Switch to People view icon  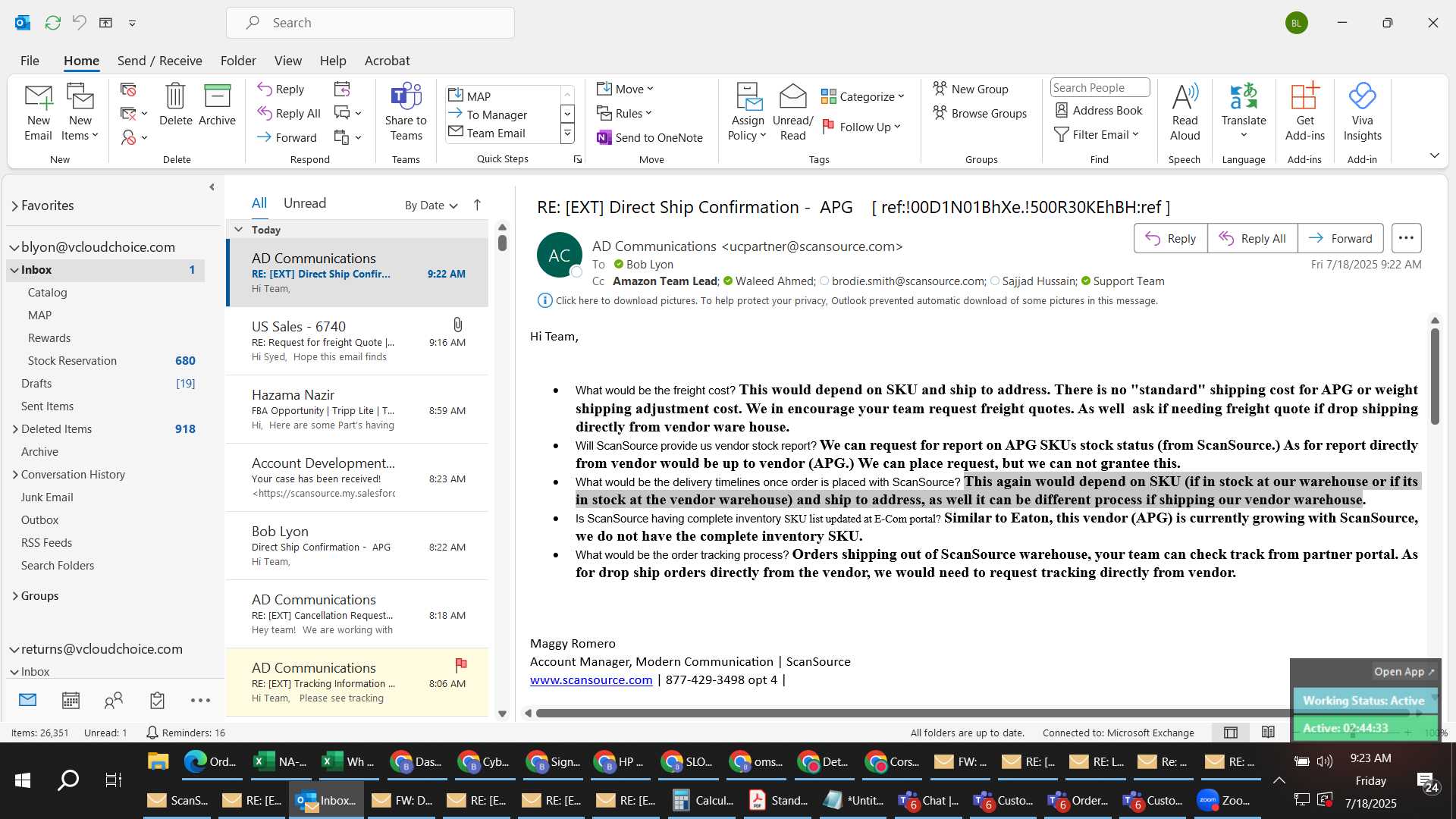point(114,700)
